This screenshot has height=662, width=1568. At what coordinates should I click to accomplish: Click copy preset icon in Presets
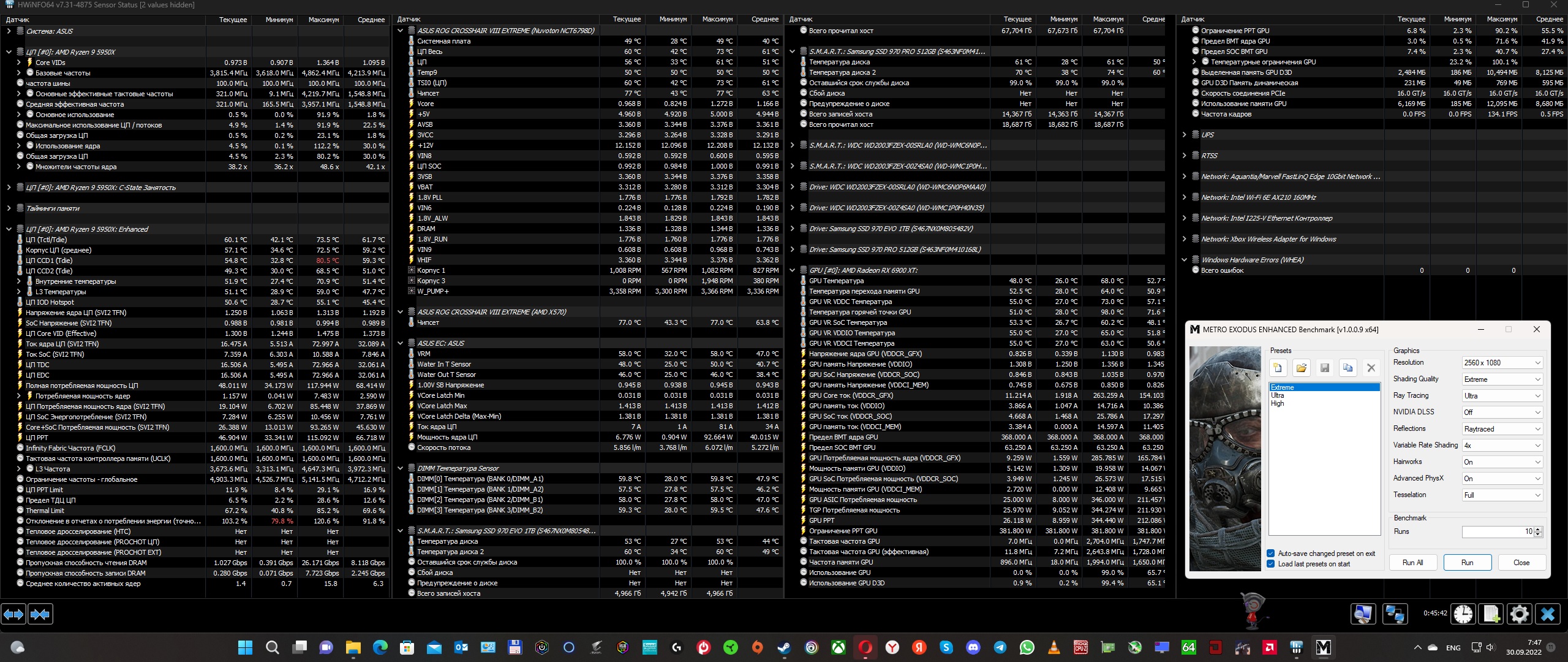point(1347,368)
